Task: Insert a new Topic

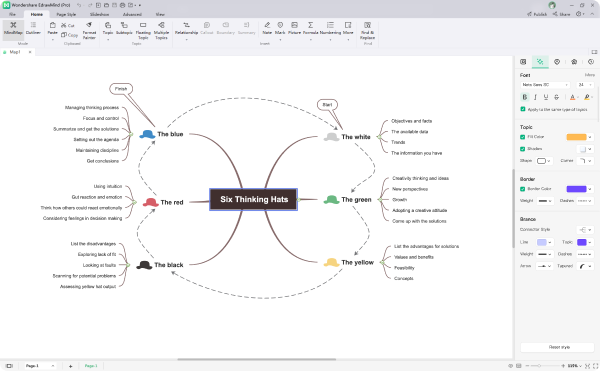Action: (x=108, y=28)
